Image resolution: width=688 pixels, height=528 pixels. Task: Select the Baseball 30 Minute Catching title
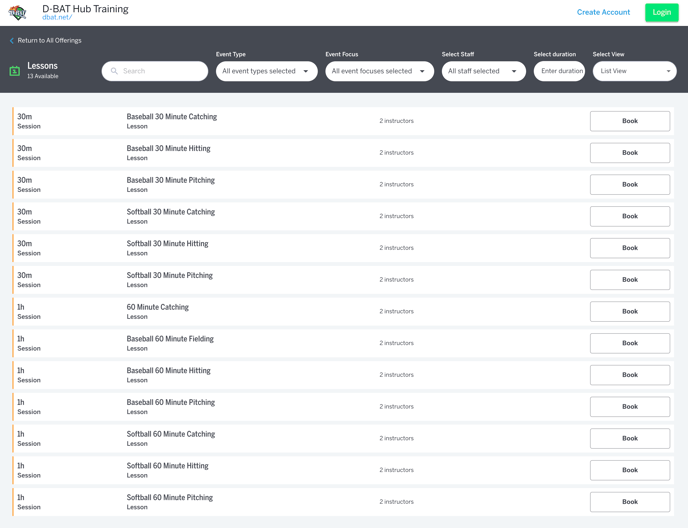[x=172, y=117]
